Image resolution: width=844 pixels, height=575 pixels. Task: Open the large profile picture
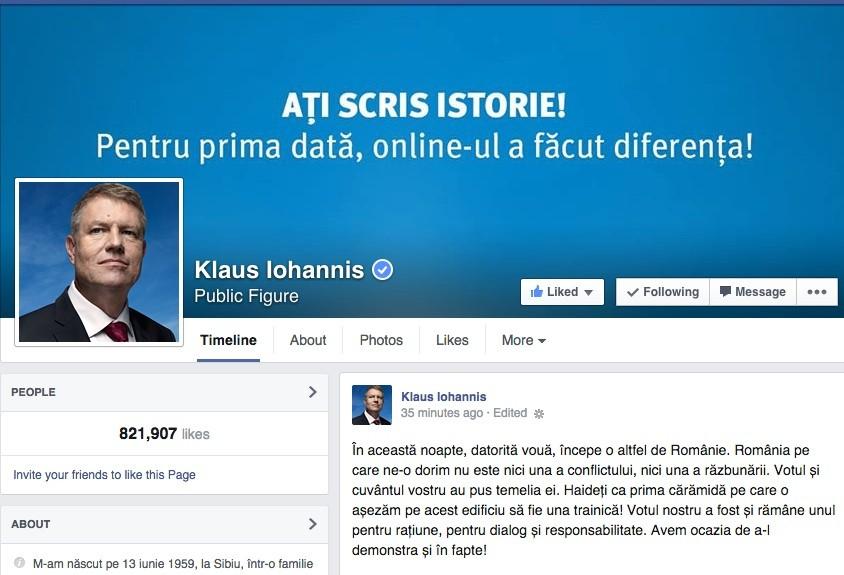99,262
